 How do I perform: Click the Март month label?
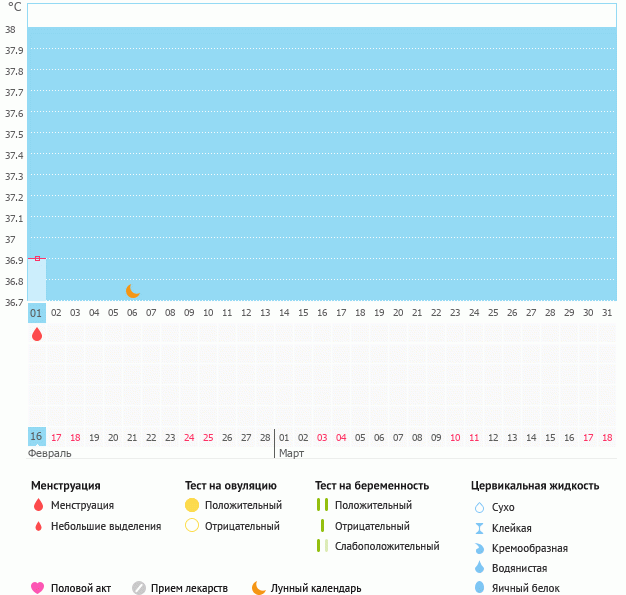(x=291, y=453)
